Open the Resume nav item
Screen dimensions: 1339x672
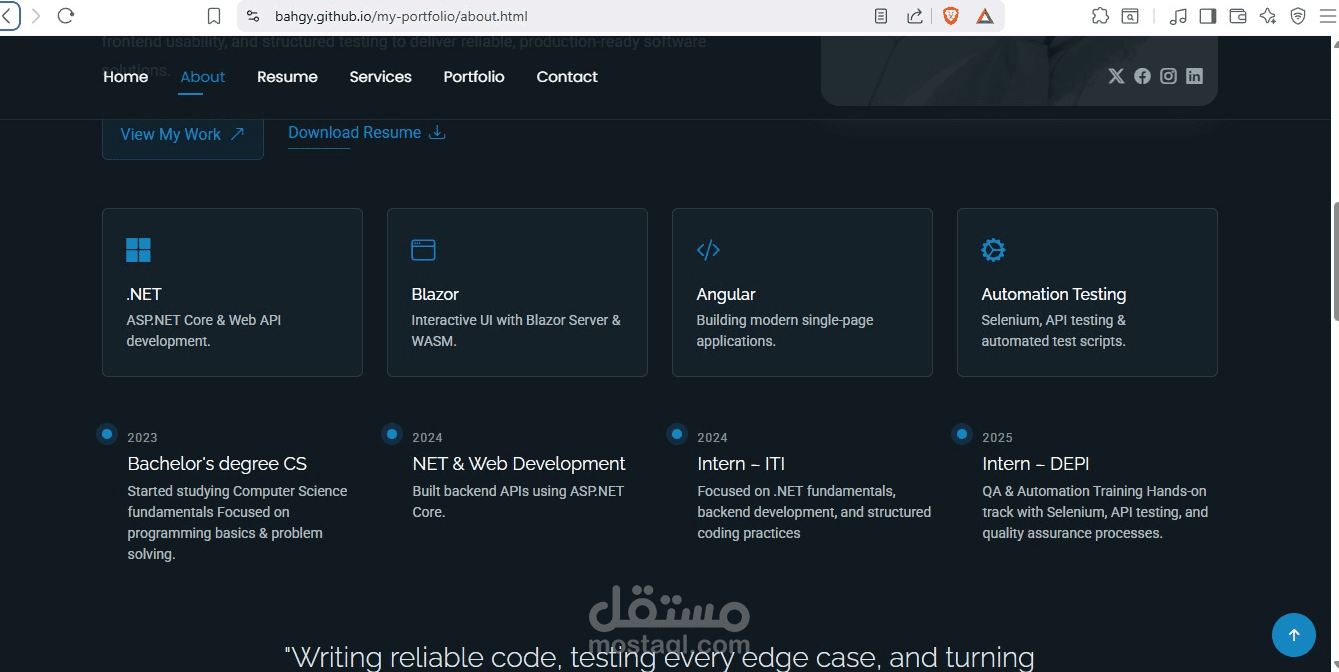click(x=287, y=77)
